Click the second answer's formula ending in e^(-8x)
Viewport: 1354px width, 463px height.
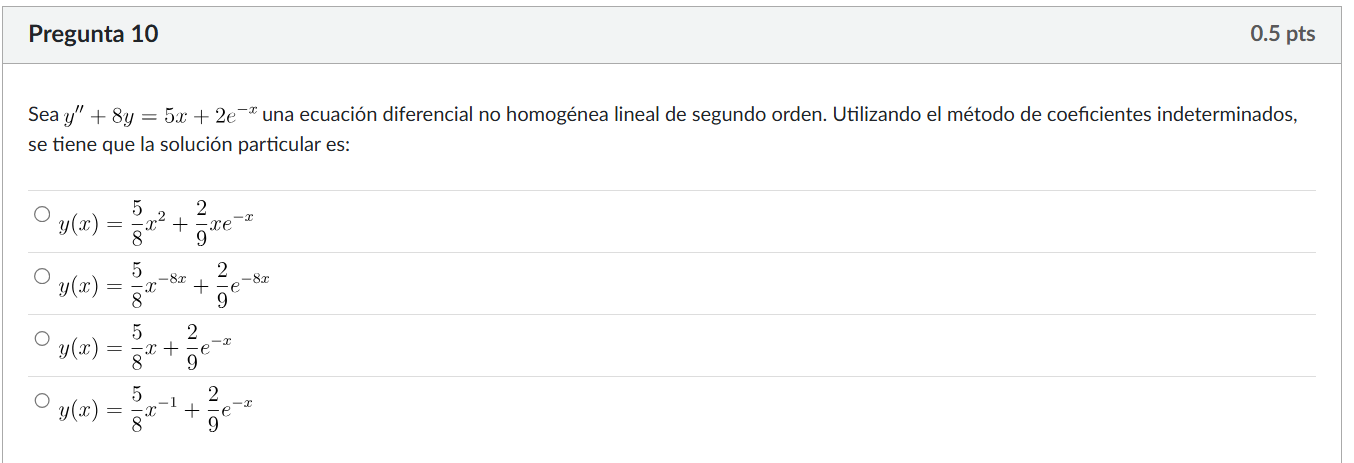[164, 285]
